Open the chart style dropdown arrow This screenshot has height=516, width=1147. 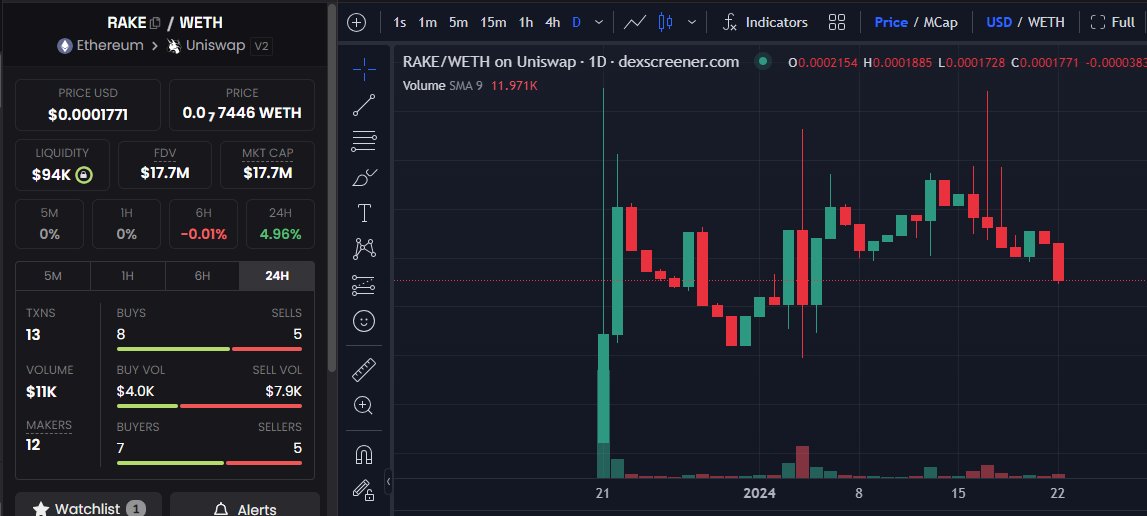click(x=692, y=22)
